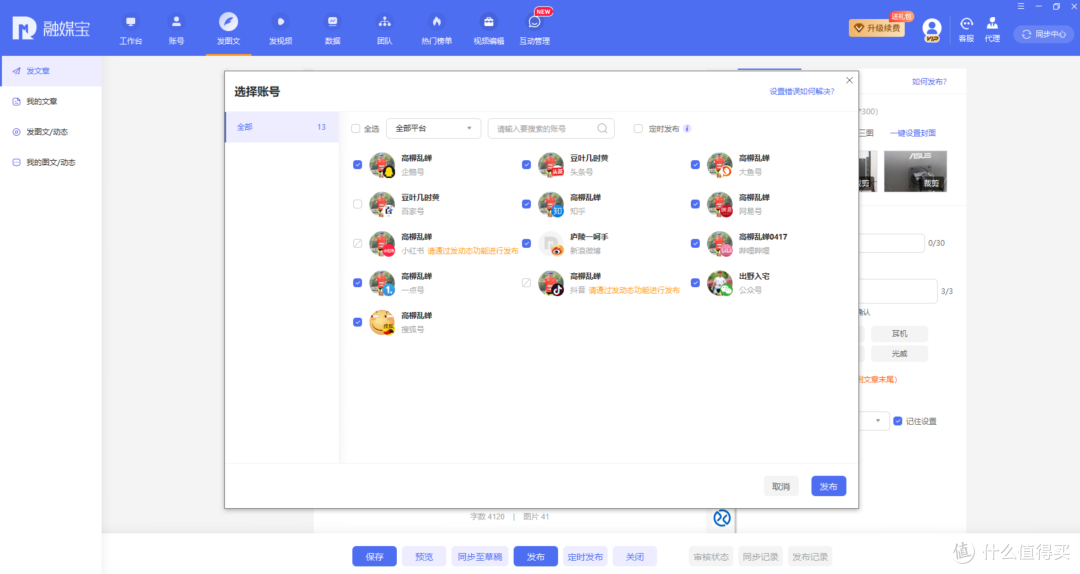Click the bottom 定时发布 button
The width and height of the screenshot is (1080, 574).
[x=585, y=557]
